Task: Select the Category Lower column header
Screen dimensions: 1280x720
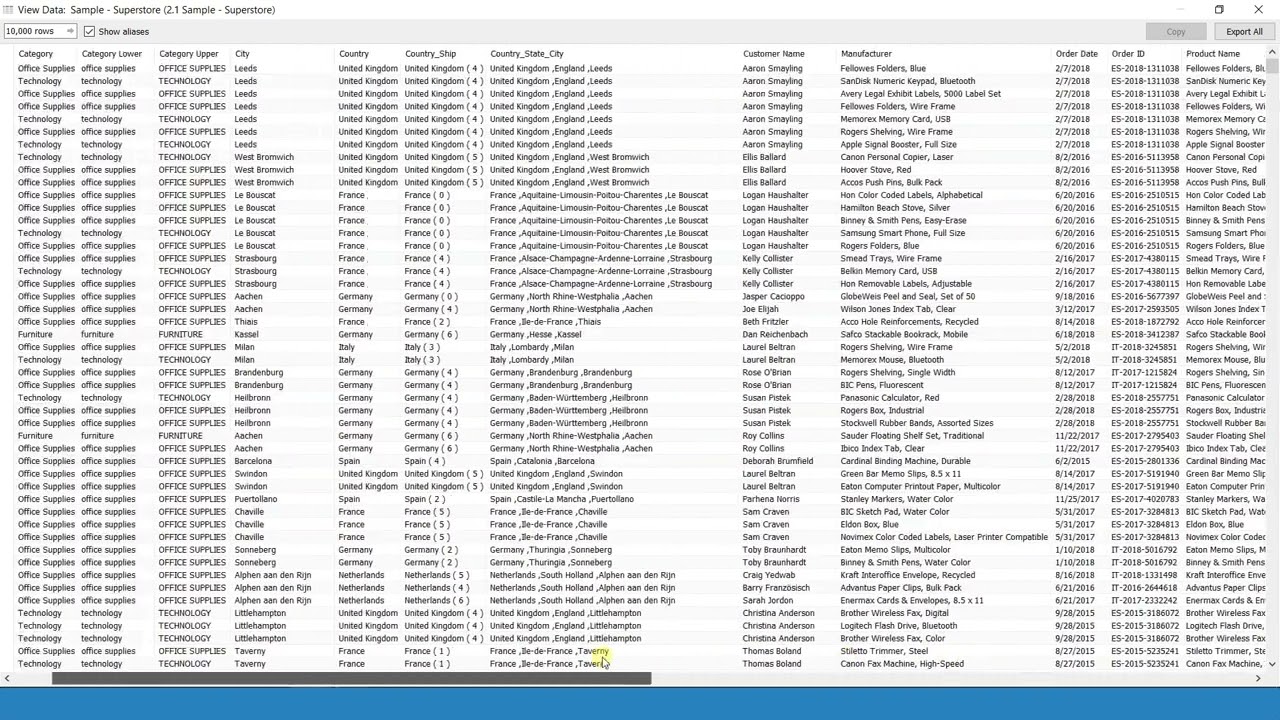Action: click(111, 54)
